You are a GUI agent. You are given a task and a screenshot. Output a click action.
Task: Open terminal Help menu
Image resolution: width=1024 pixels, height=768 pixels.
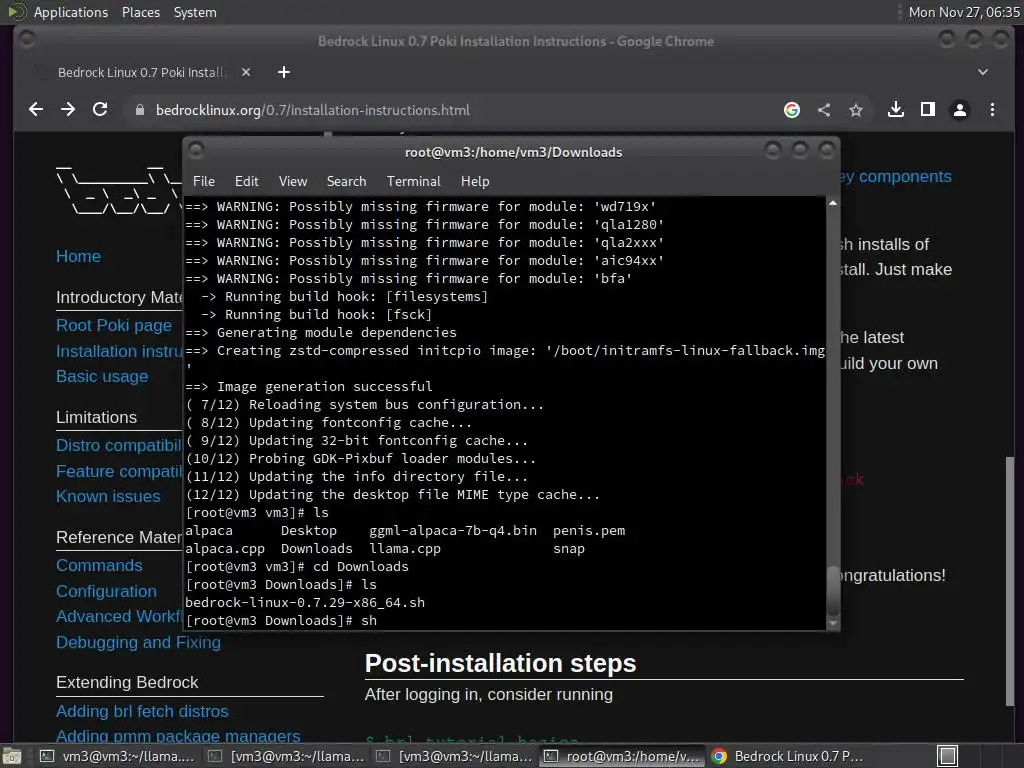pos(475,182)
